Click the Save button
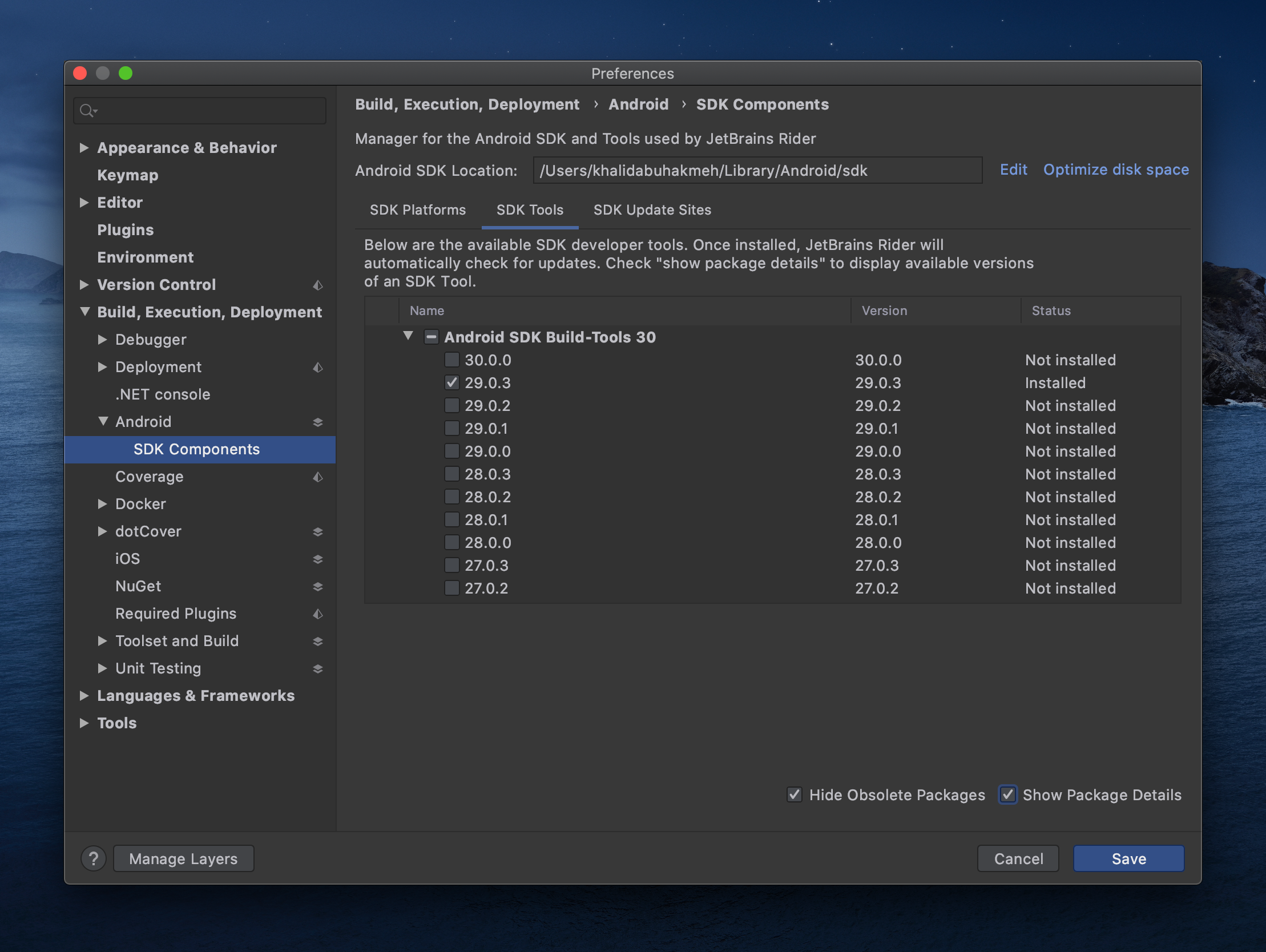This screenshot has width=1266, height=952. 1128,858
